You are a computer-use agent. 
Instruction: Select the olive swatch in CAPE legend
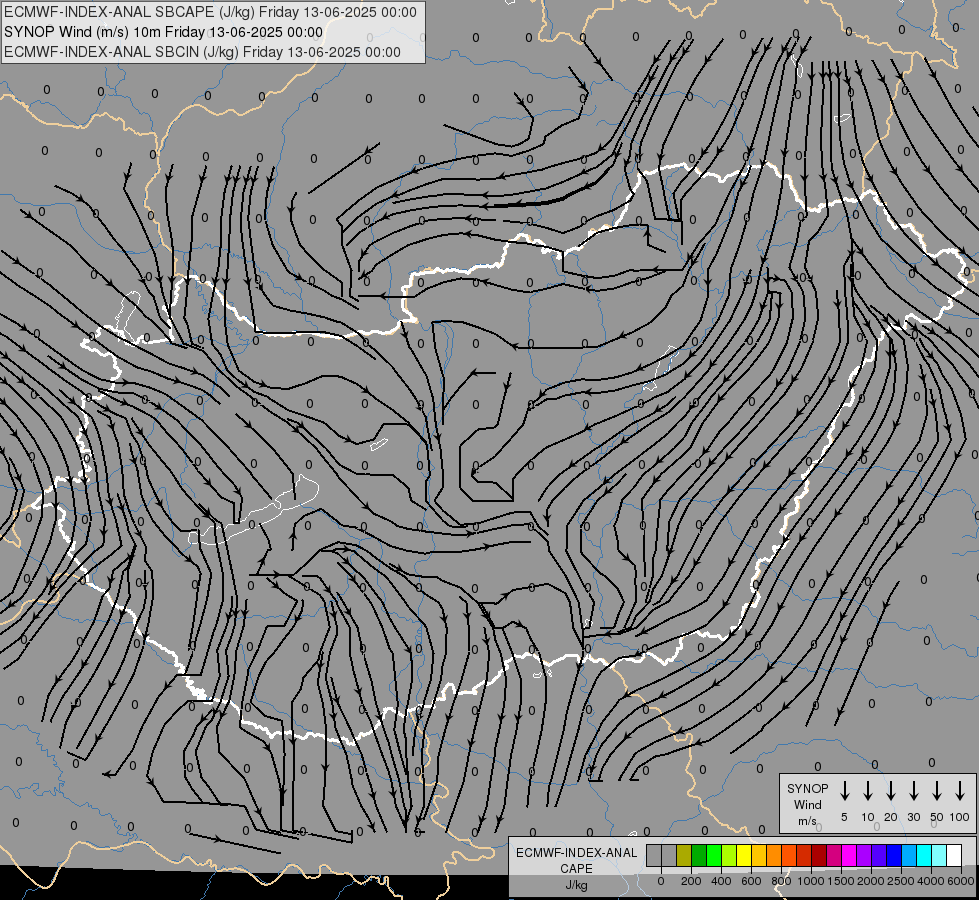(684, 856)
